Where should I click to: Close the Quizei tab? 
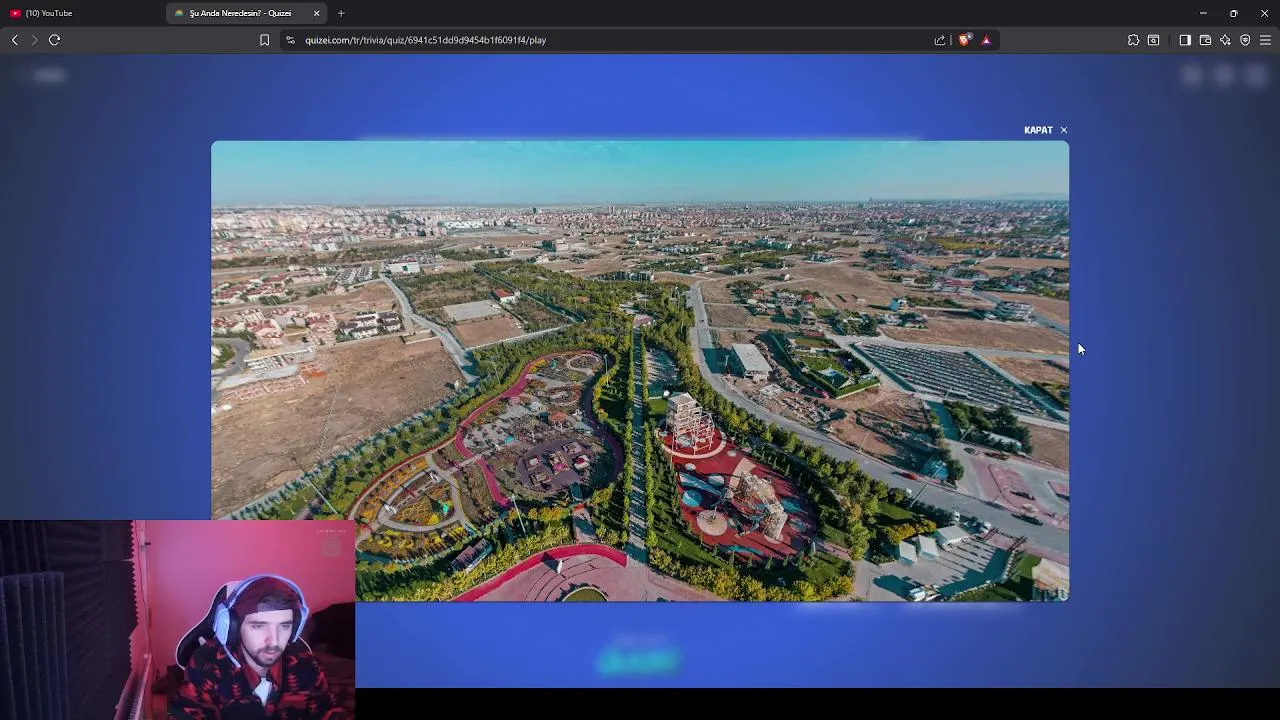tap(317, 13)
